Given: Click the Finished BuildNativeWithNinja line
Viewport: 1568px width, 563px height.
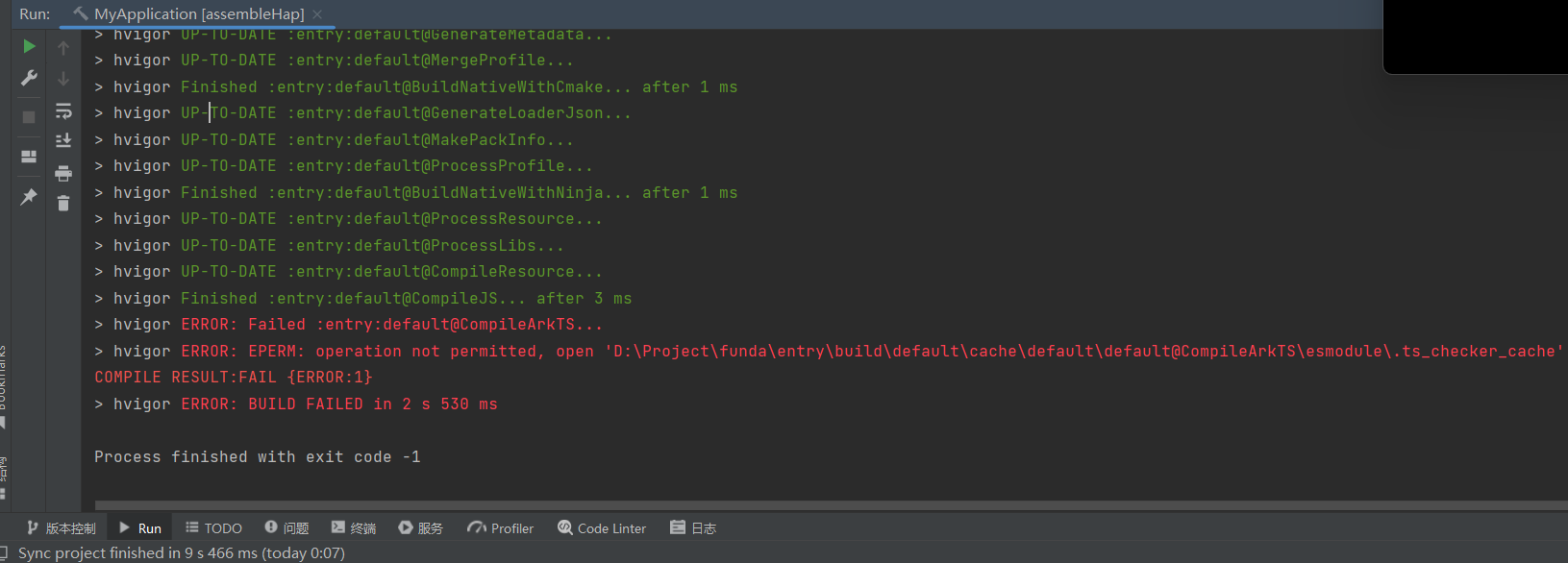Looking at the screenshot, I should [416, 193].
